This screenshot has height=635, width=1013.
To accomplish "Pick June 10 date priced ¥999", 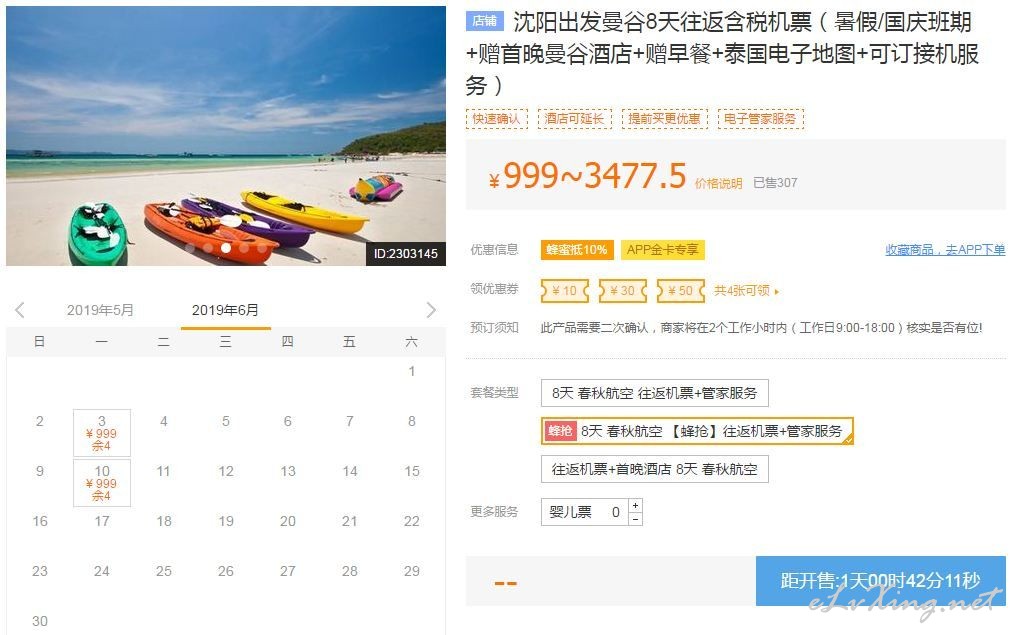I will click(x=102, y=483).
